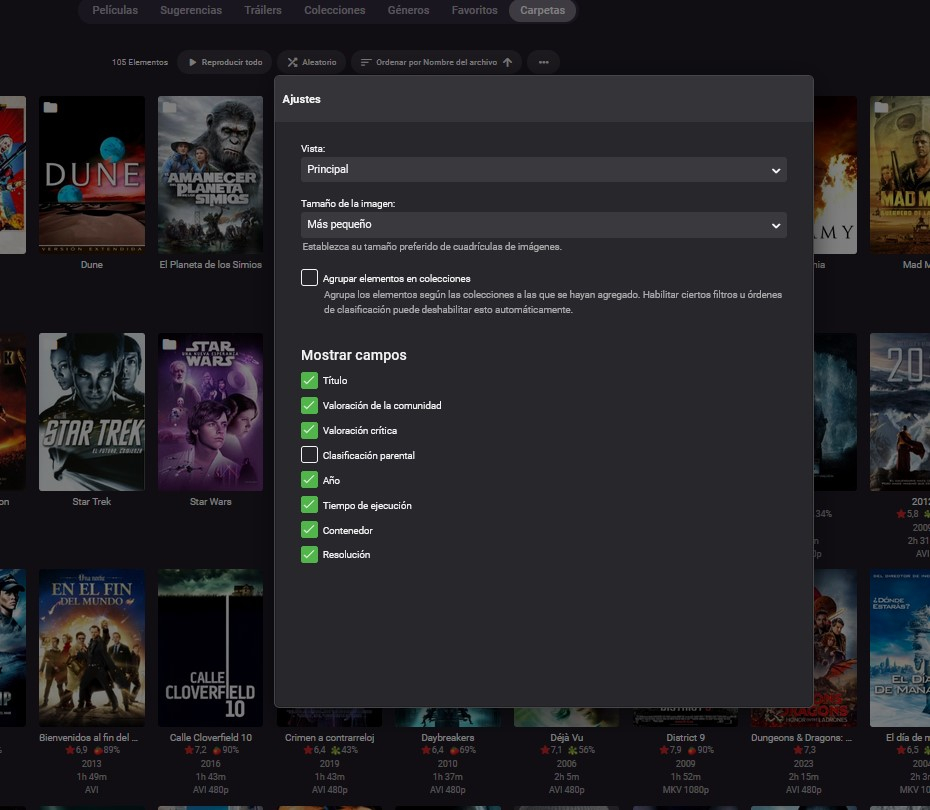Open the Dune folder poster
This screenshot has width=930, height=810.
92,175
